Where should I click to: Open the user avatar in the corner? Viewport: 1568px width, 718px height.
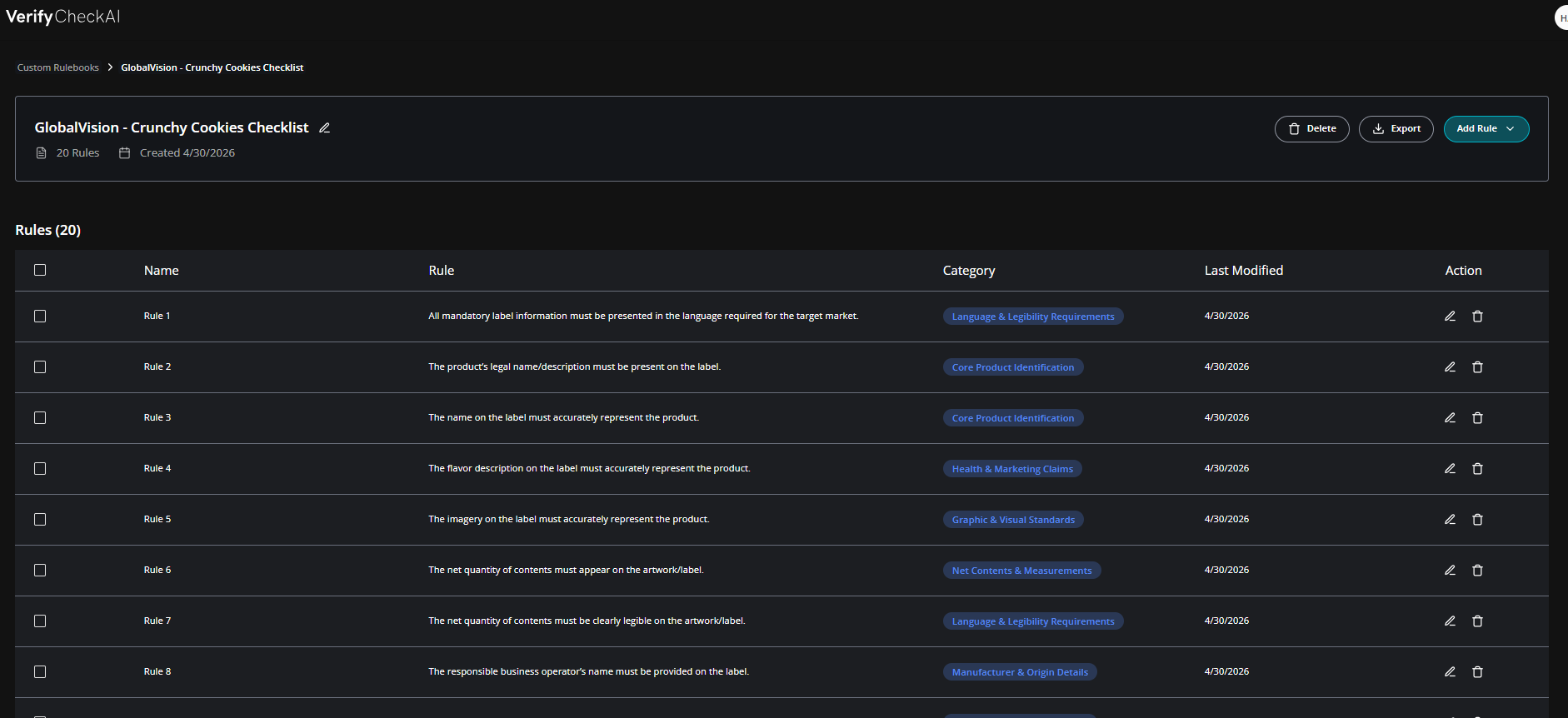(x=1561, y=17)
